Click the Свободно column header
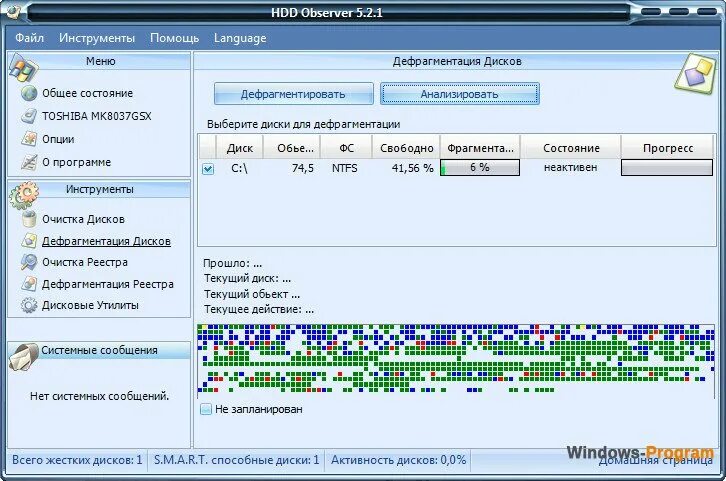The image size is (726, 481). tap(406, 148)
